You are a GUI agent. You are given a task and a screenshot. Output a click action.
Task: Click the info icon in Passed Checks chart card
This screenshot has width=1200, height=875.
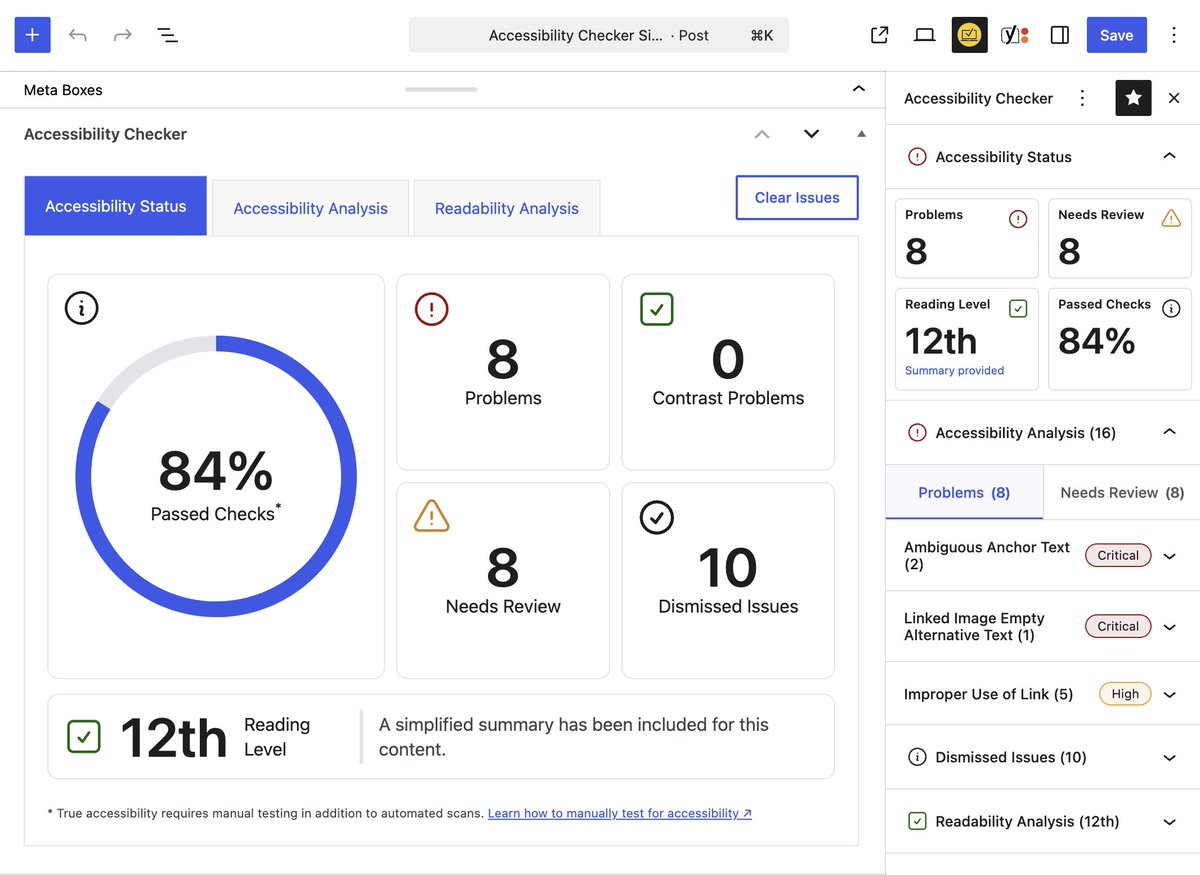[x=81, y=308]
